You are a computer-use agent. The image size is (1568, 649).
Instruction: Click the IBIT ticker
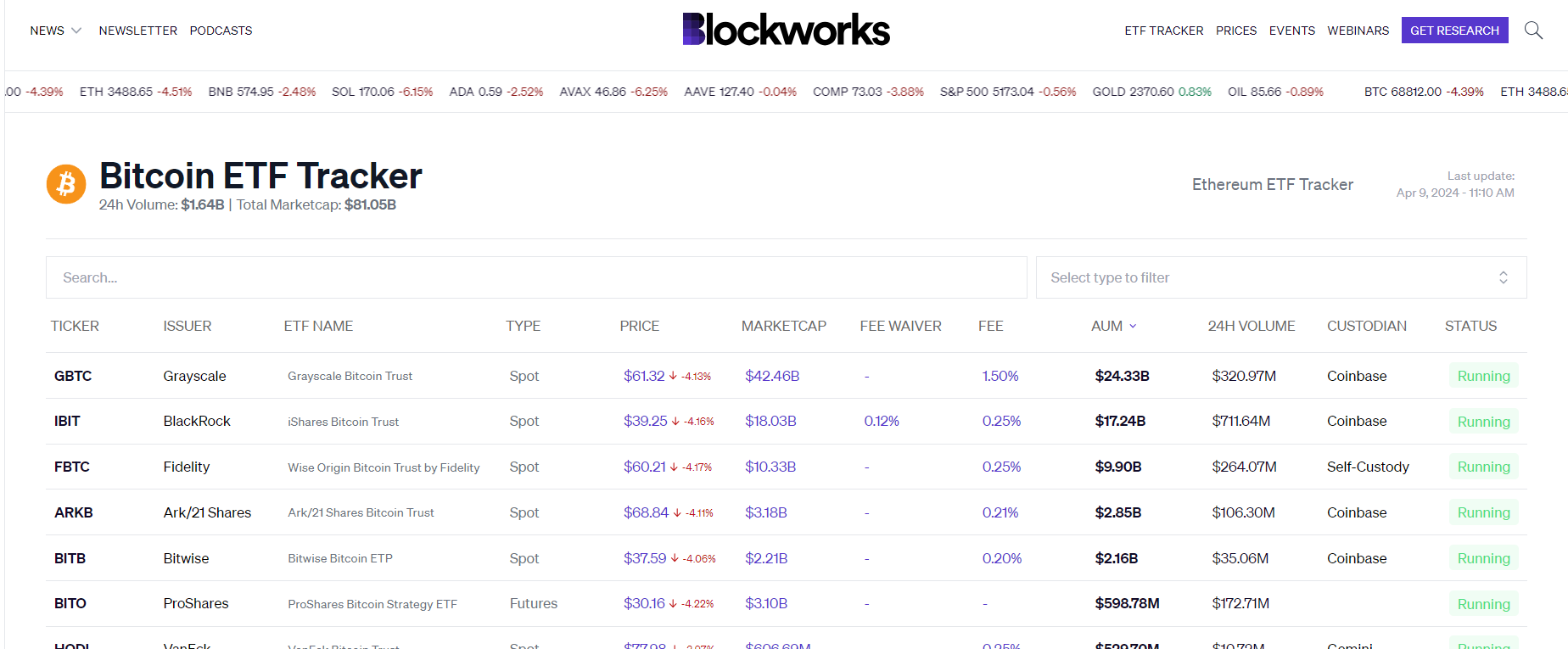67,421
